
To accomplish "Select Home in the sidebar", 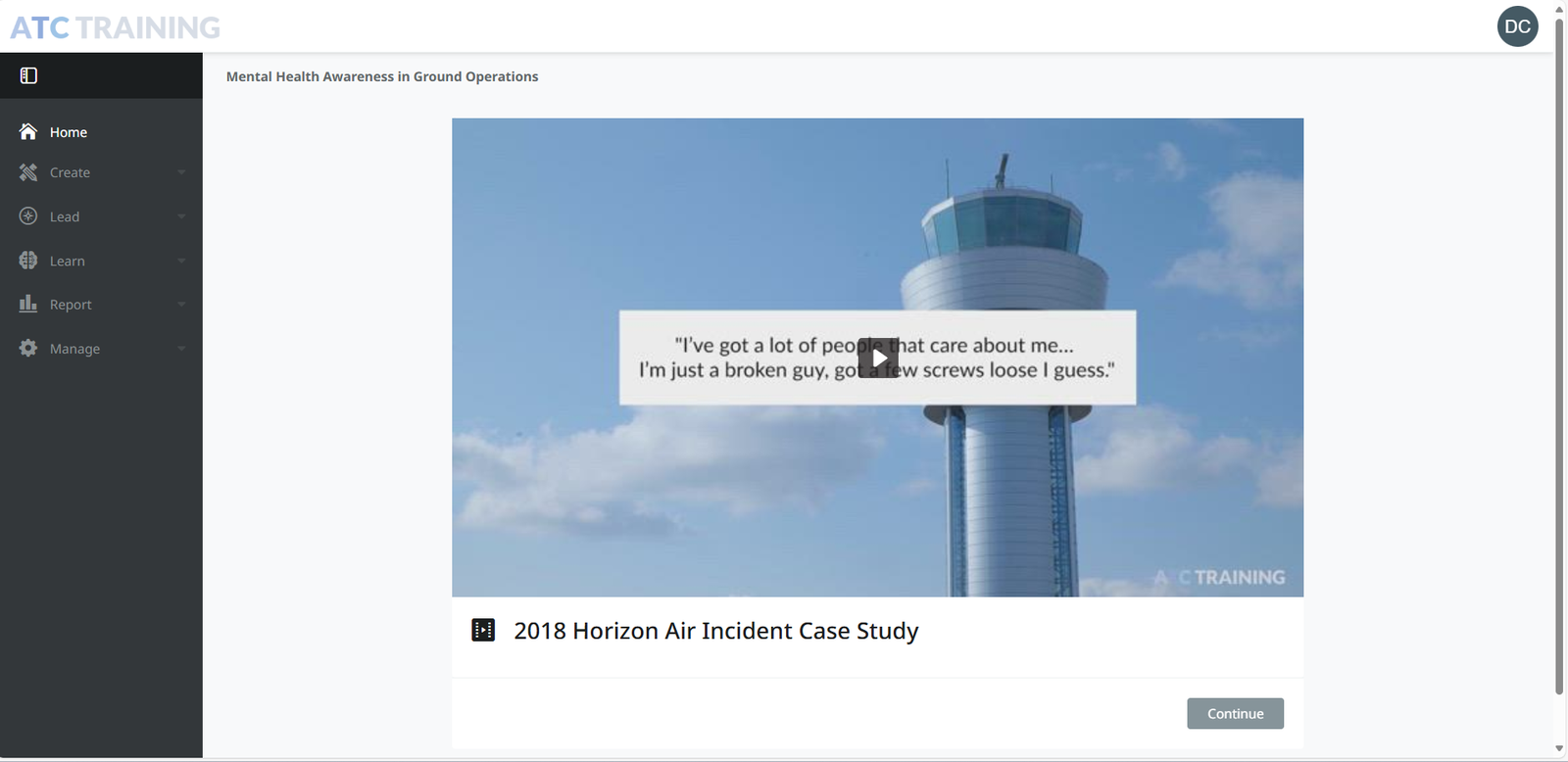I will tap(69, 132).
